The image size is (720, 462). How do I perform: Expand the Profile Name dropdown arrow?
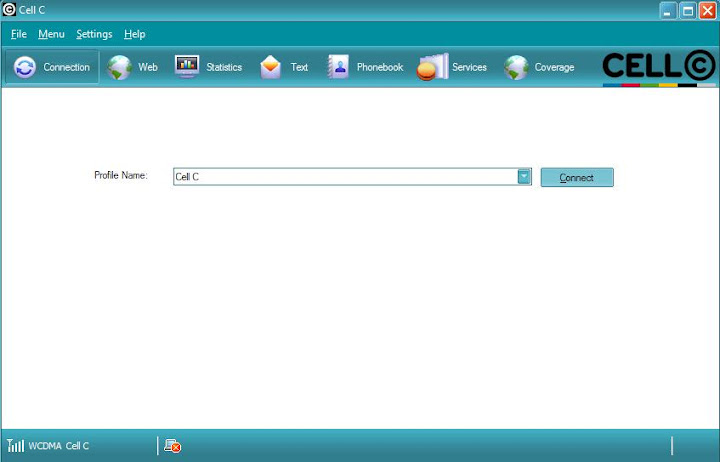point(524,176)
